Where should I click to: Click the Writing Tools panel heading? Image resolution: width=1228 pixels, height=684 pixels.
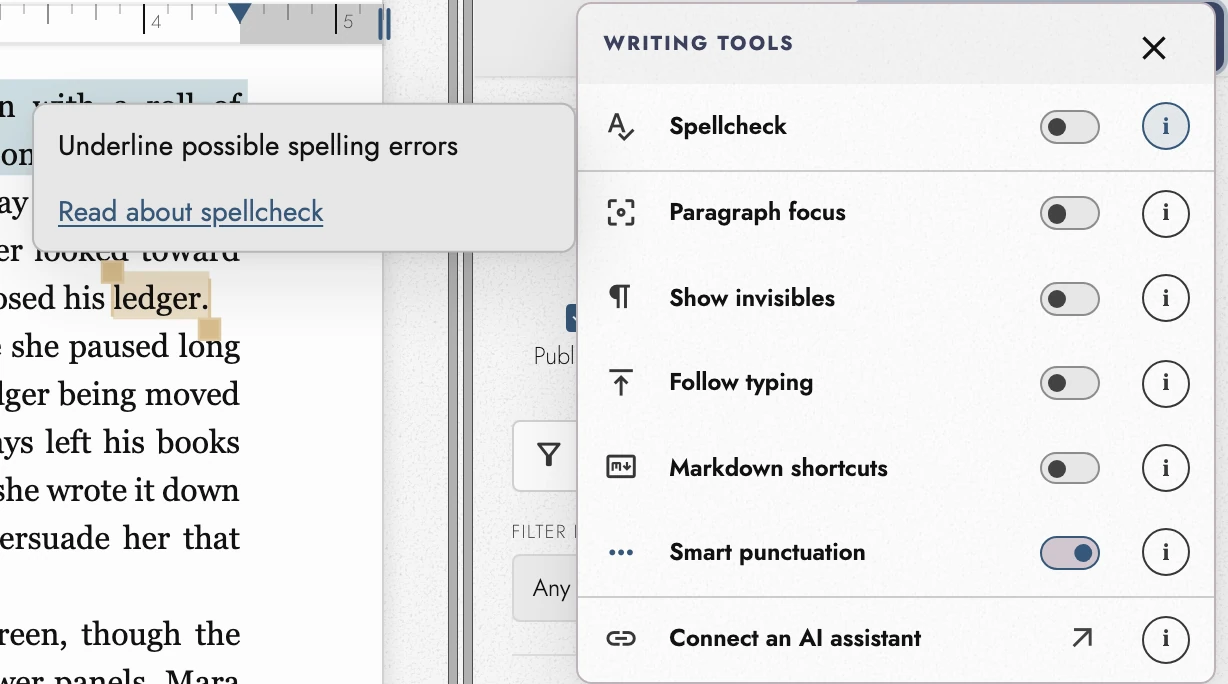tap(698, 43)
